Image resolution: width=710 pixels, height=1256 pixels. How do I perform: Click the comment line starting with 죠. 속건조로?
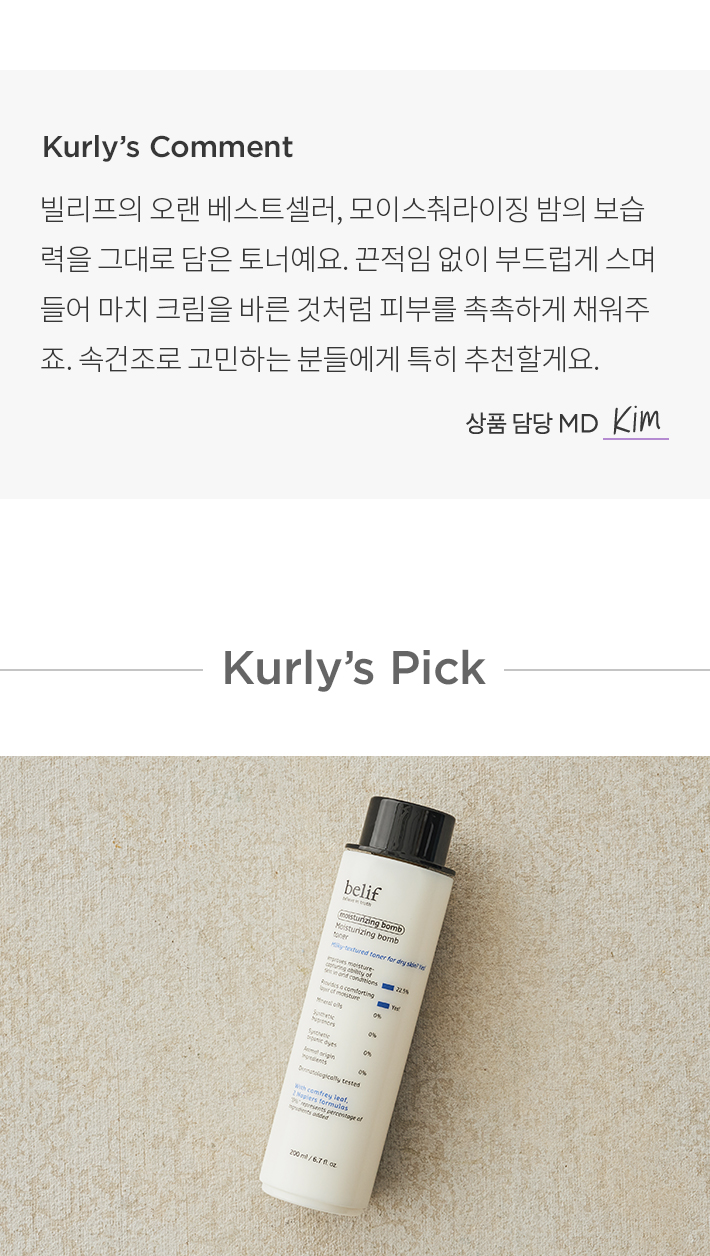[320, 359]
